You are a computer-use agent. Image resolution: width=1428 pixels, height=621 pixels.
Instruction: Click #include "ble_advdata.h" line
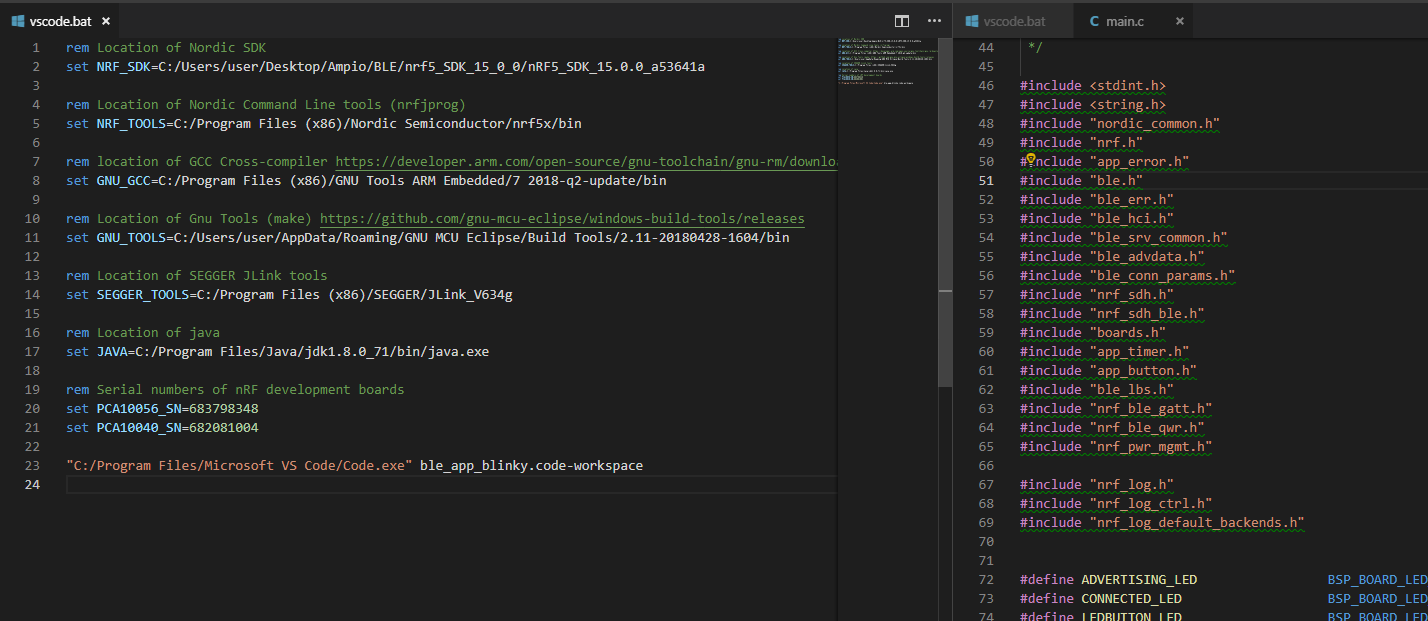[1113, 256]
